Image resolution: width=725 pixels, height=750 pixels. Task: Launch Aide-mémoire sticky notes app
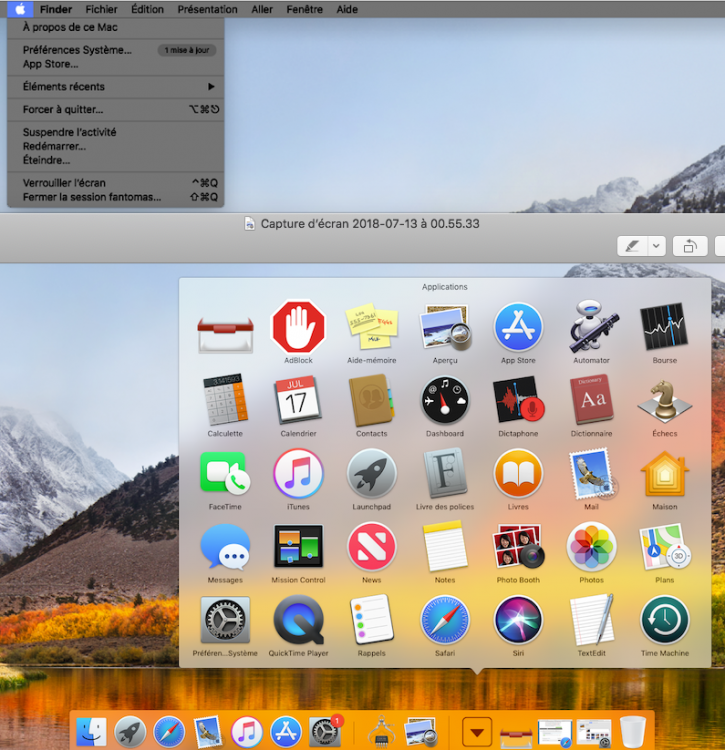click(x=372, y=327)
